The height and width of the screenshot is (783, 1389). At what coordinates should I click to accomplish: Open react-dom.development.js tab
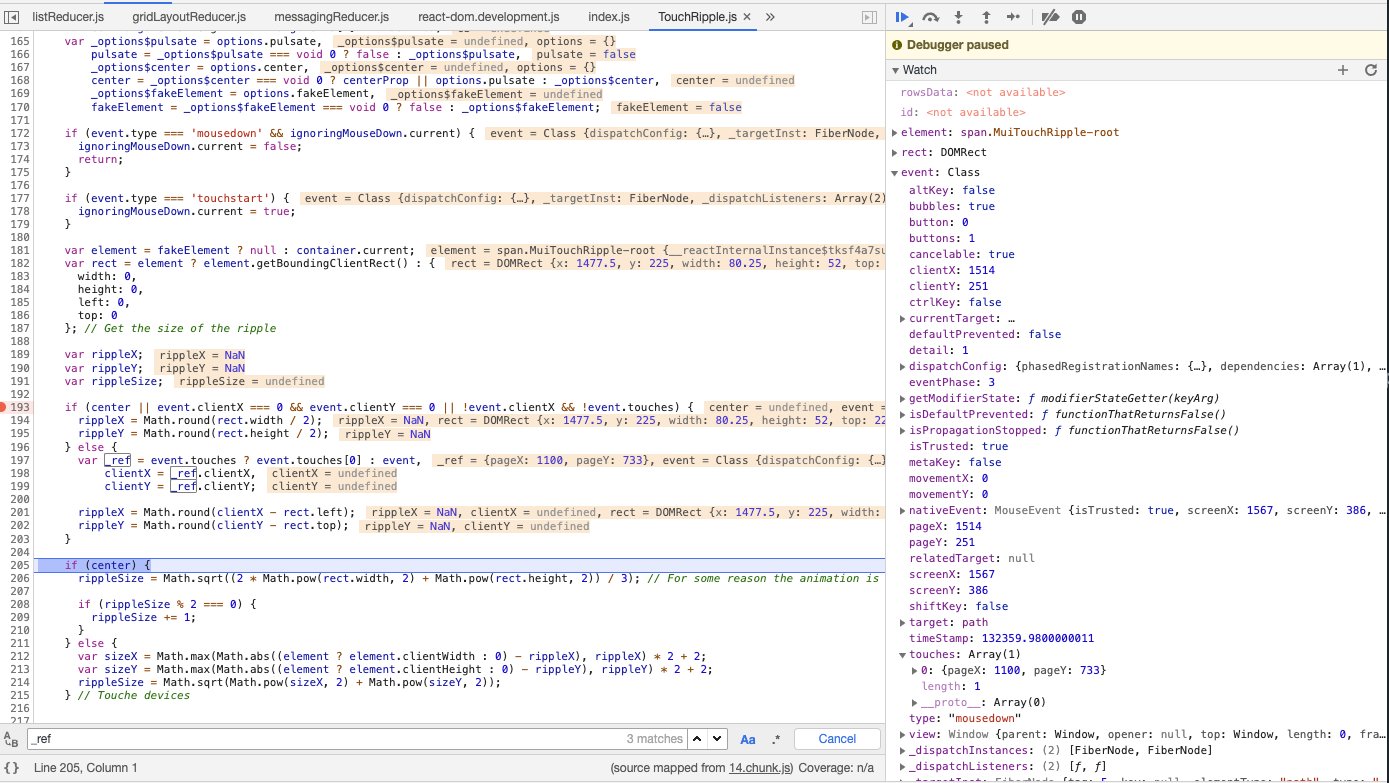(x=489, y=17)
